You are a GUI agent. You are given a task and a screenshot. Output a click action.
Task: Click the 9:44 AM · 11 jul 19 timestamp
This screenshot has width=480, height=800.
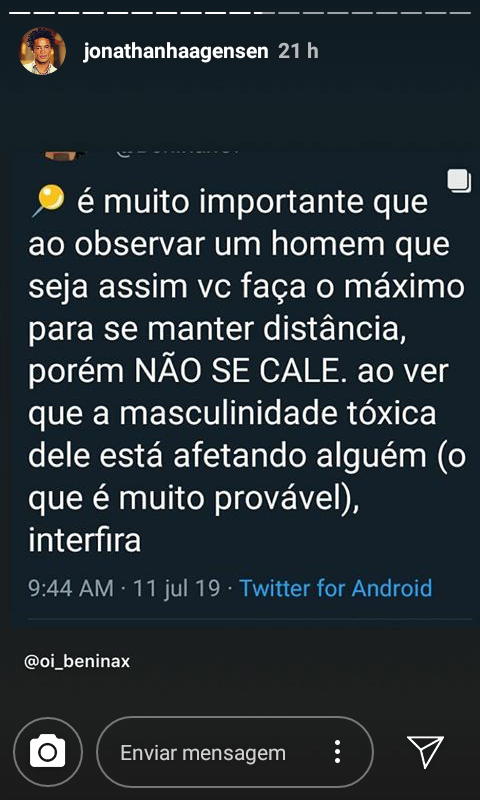pos(124,588)
